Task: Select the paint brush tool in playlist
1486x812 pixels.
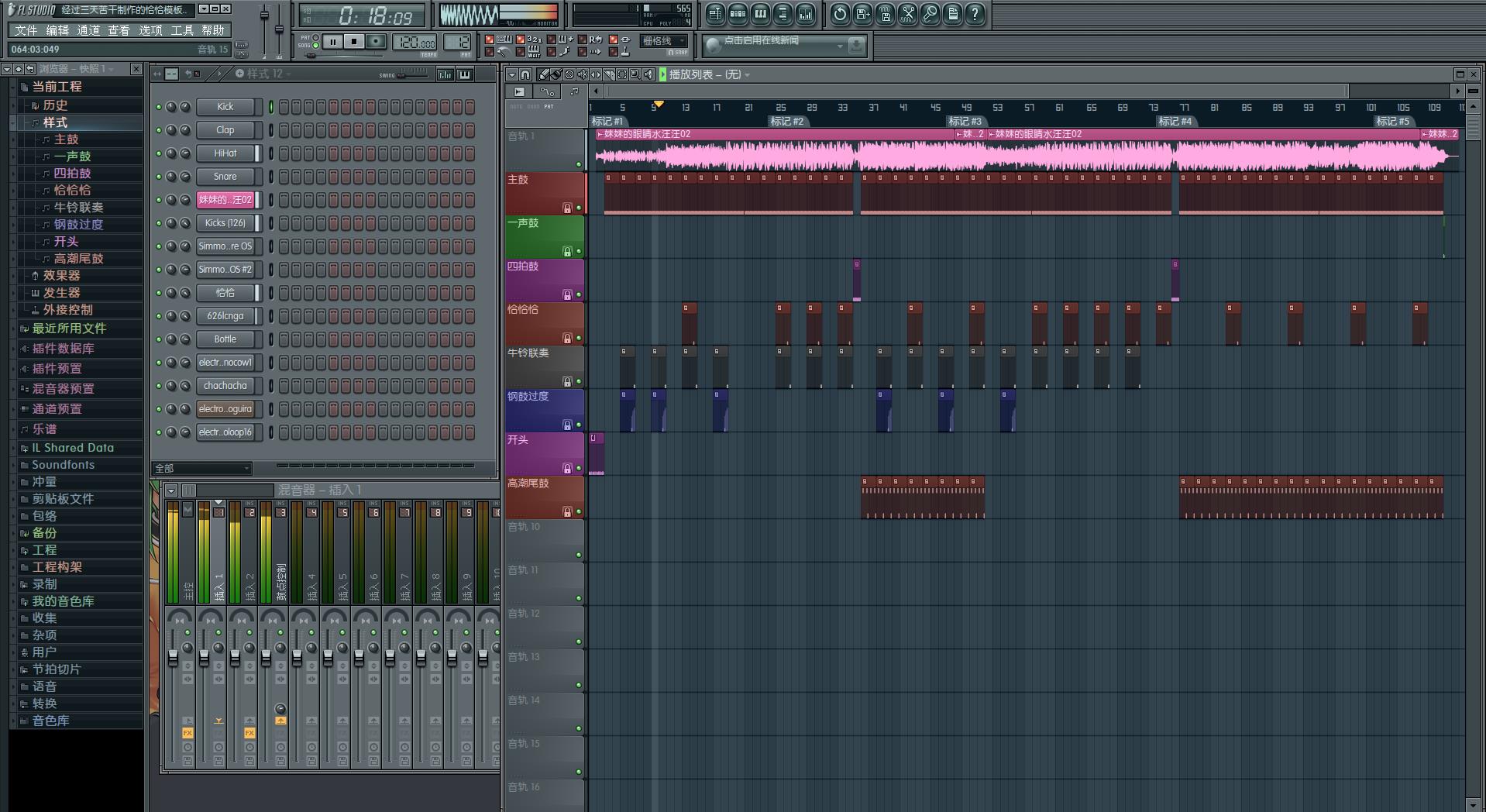Action: 556,74
